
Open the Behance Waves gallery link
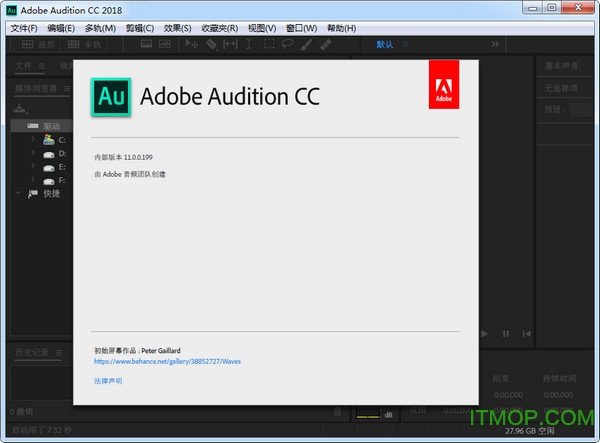tap(167, 362)
